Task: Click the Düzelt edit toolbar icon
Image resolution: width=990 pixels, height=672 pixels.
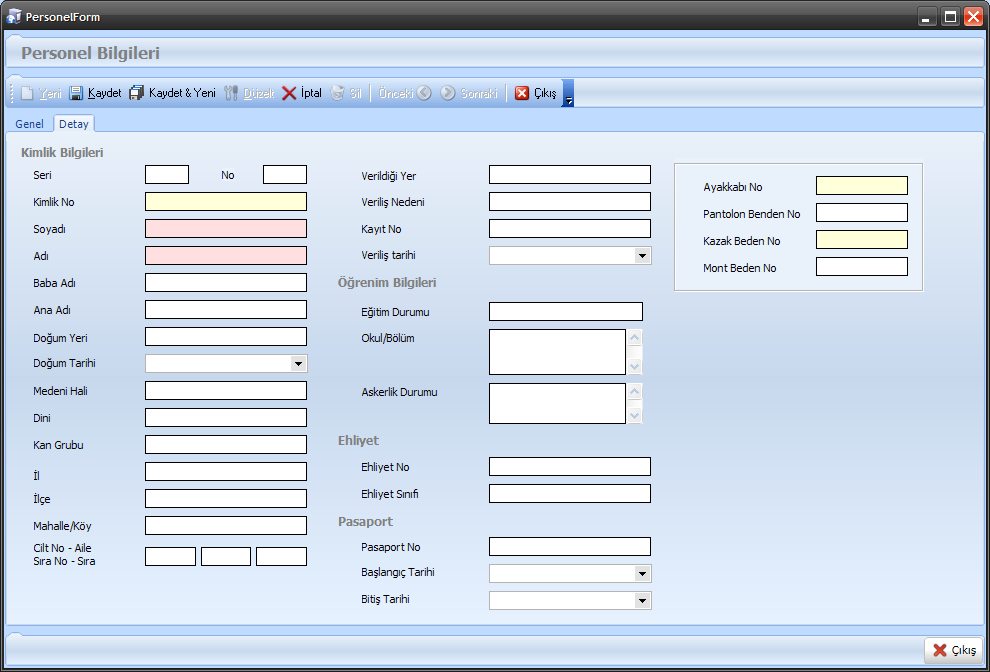Action: point(232,93)
